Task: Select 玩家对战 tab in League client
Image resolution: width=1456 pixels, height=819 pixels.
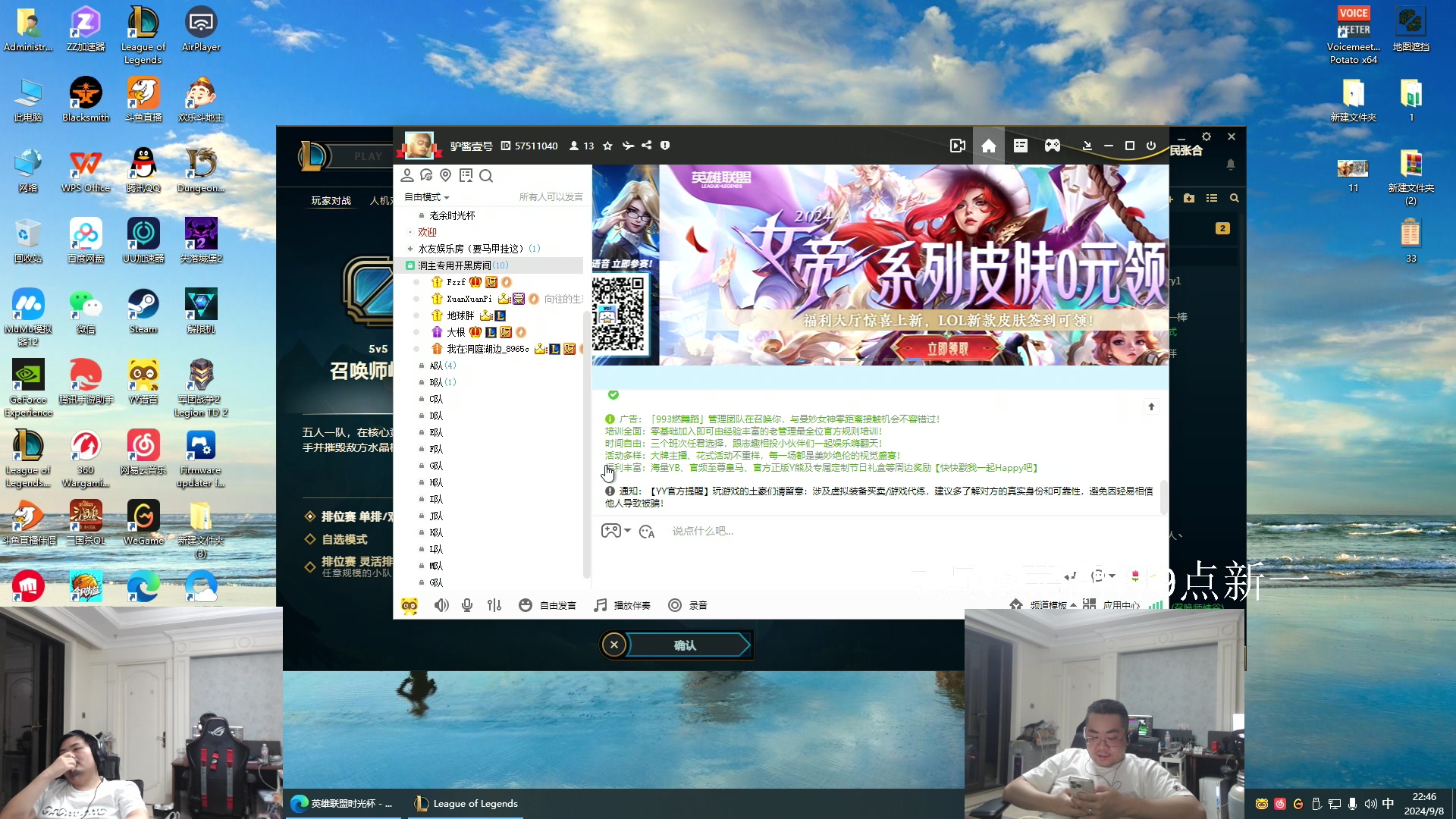Action: click(x=331, y=201)
